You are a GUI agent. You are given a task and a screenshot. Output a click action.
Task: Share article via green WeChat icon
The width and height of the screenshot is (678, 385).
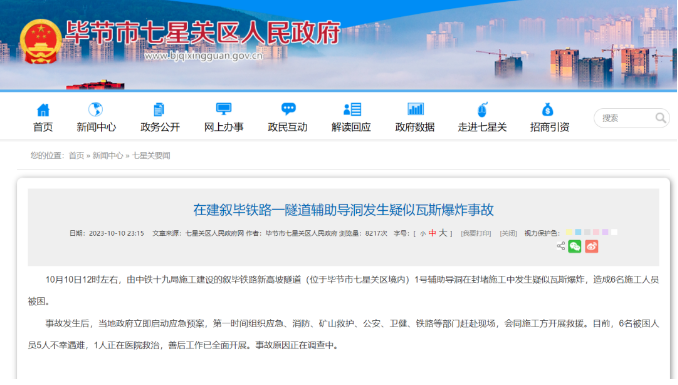click(x=575, y=247)
